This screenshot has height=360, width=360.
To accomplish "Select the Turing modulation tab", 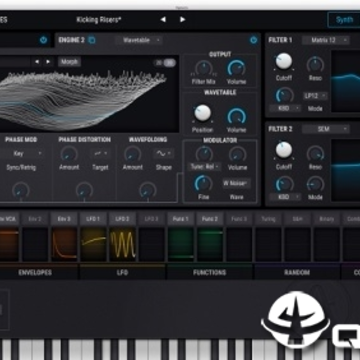I will (268, 219).
